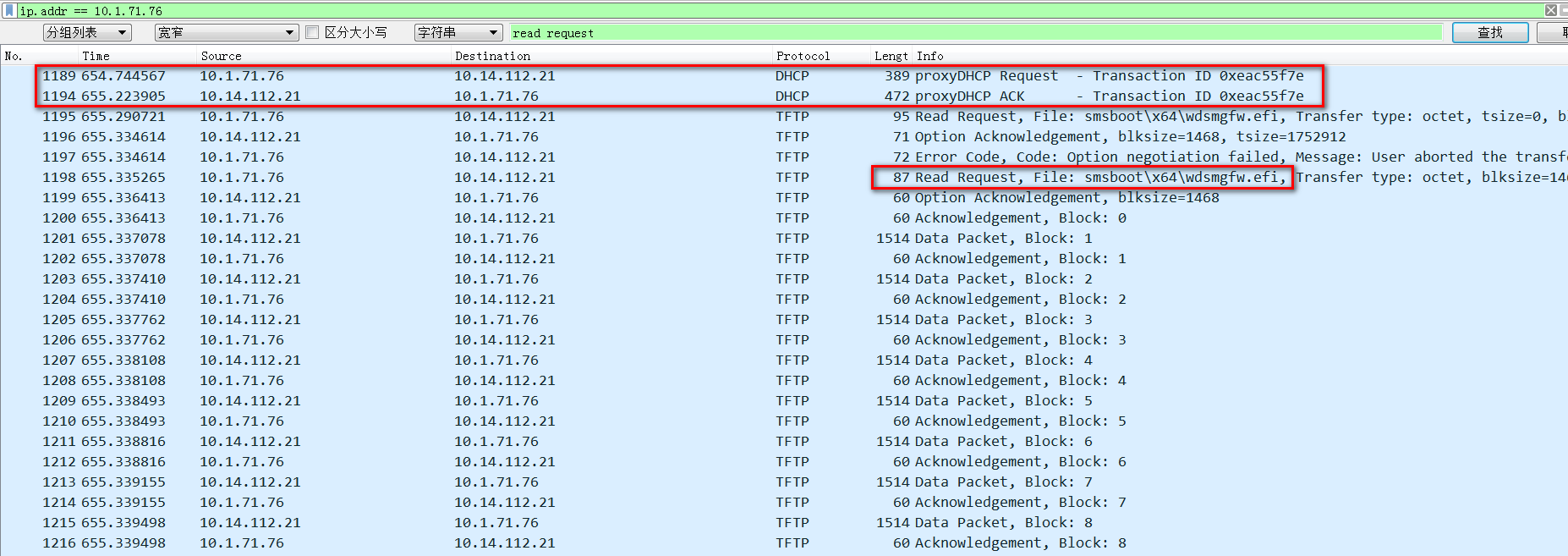Open the 分组列表 search-in dropdown
This screenshot has width=1568, height=556.
point(87,32)
